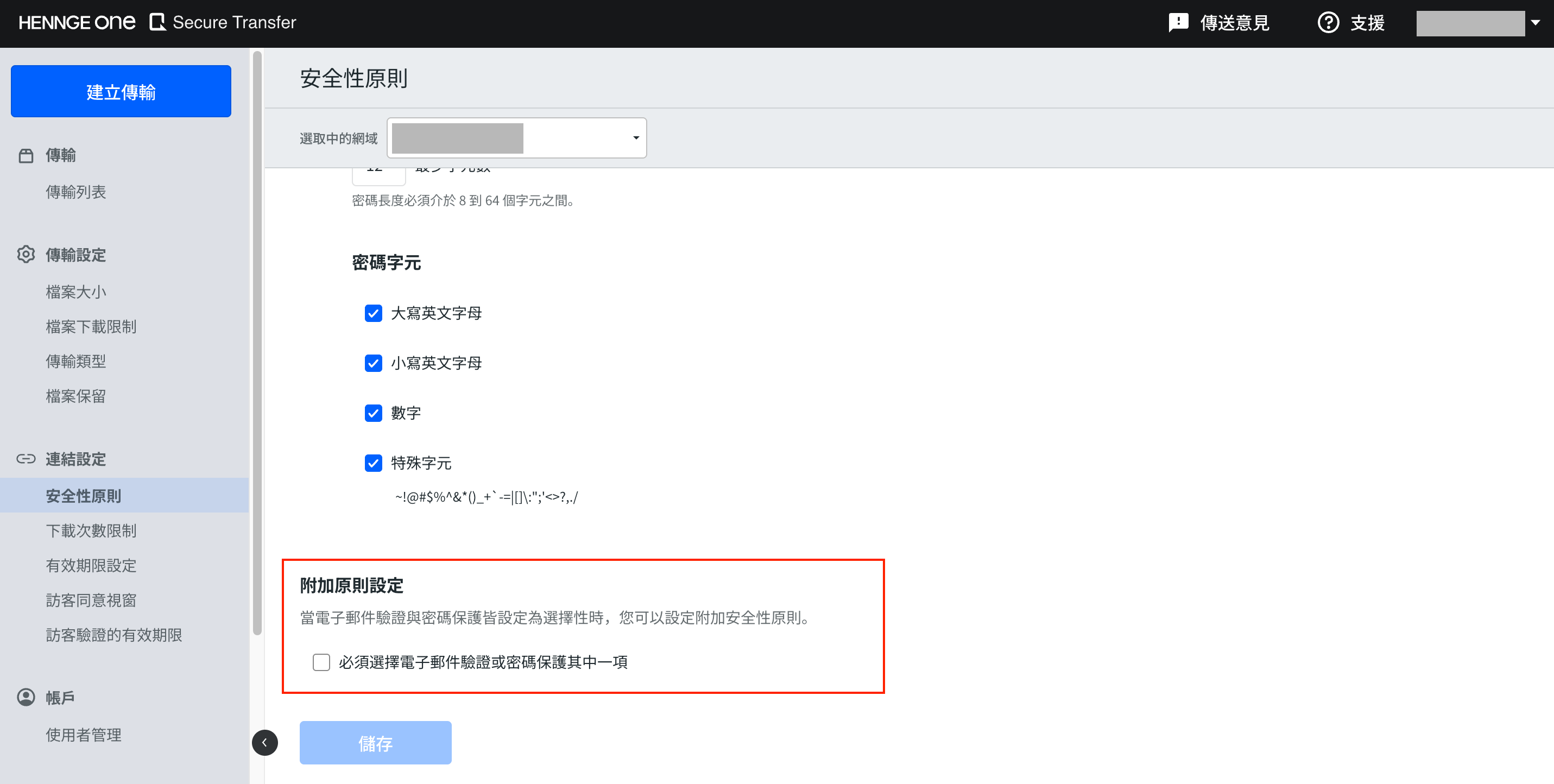1554x784 pixels.
Task: Click the 密碼字元 heading
Action: coord(387,263)
